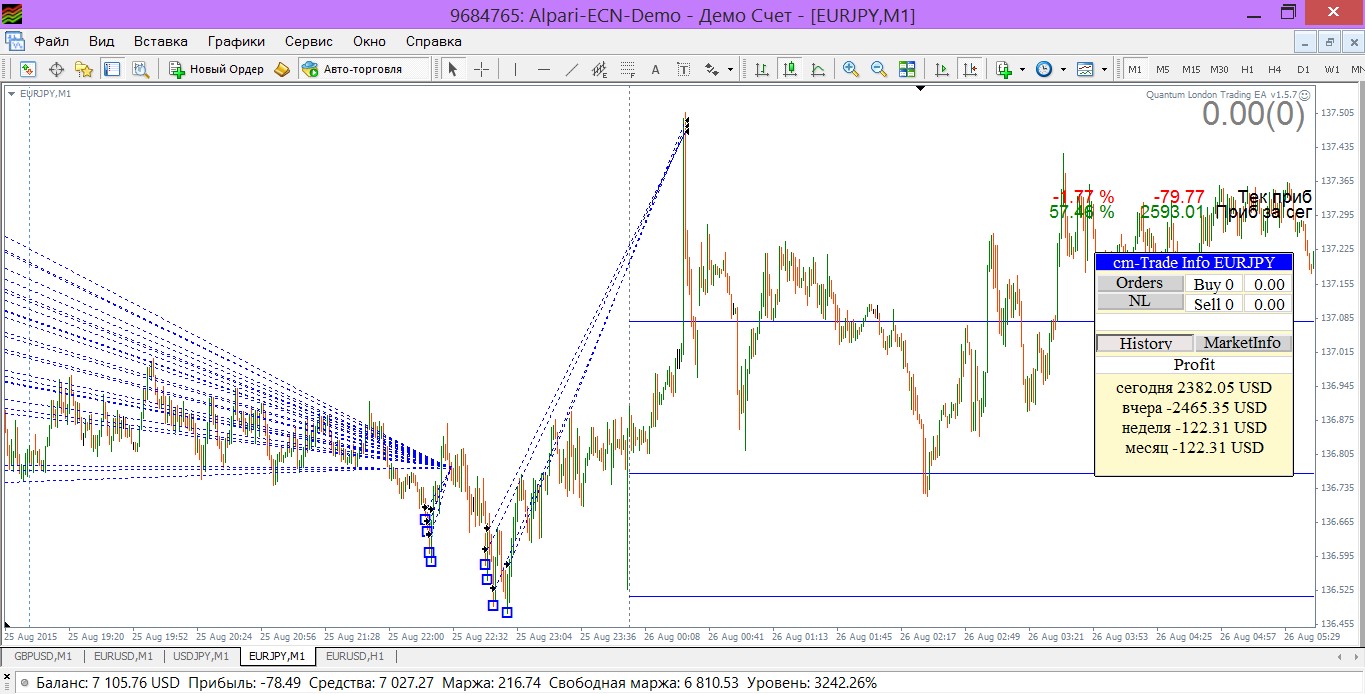Select the equidistant channel tool
The width and height of the screenshot is (1365, 694).
pos(599,69)
